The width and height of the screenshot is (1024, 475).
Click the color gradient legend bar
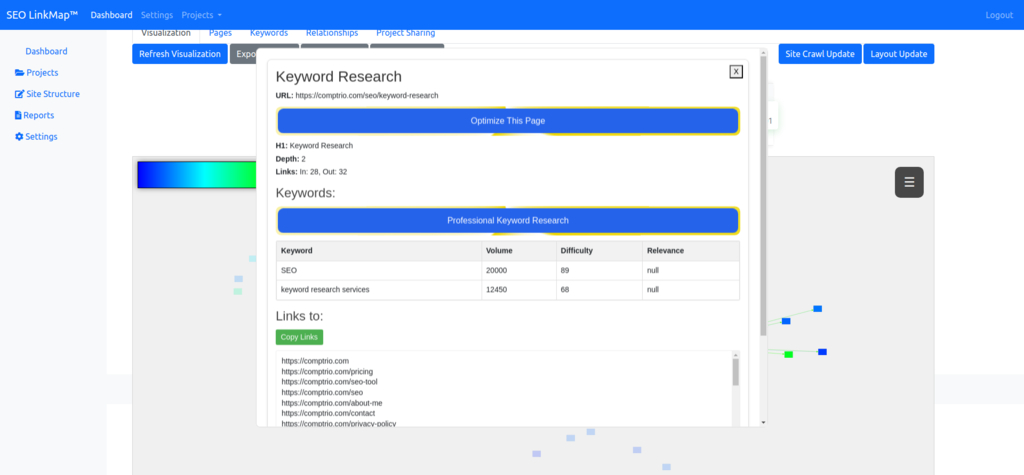coord(197,174)
